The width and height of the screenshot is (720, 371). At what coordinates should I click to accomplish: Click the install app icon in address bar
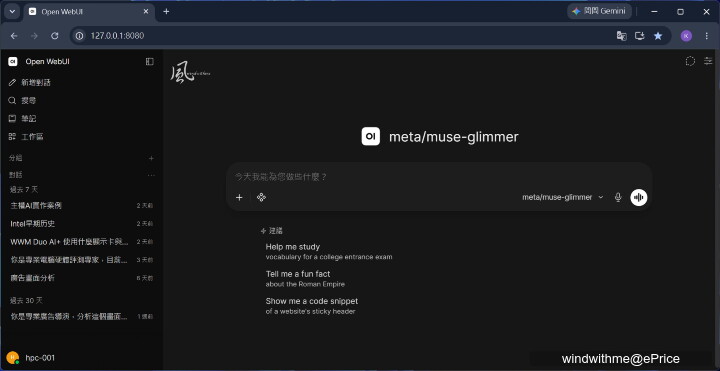coord(640,36)
